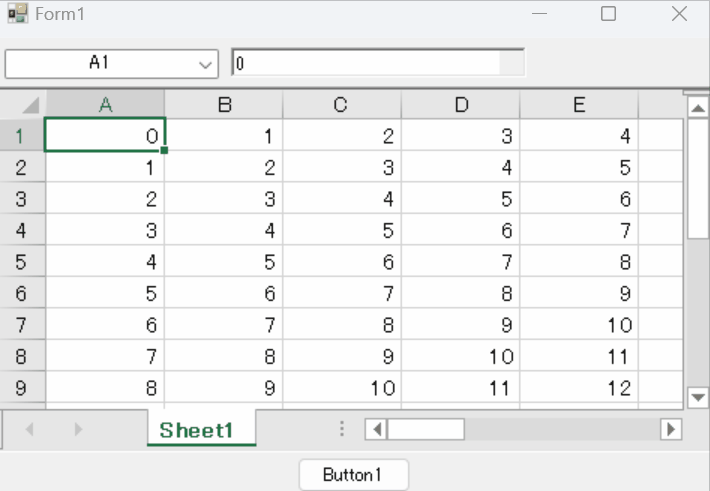Click cell D5 containing 7
The width and height of the screenshot is (710, 491).
click(461, 261)
